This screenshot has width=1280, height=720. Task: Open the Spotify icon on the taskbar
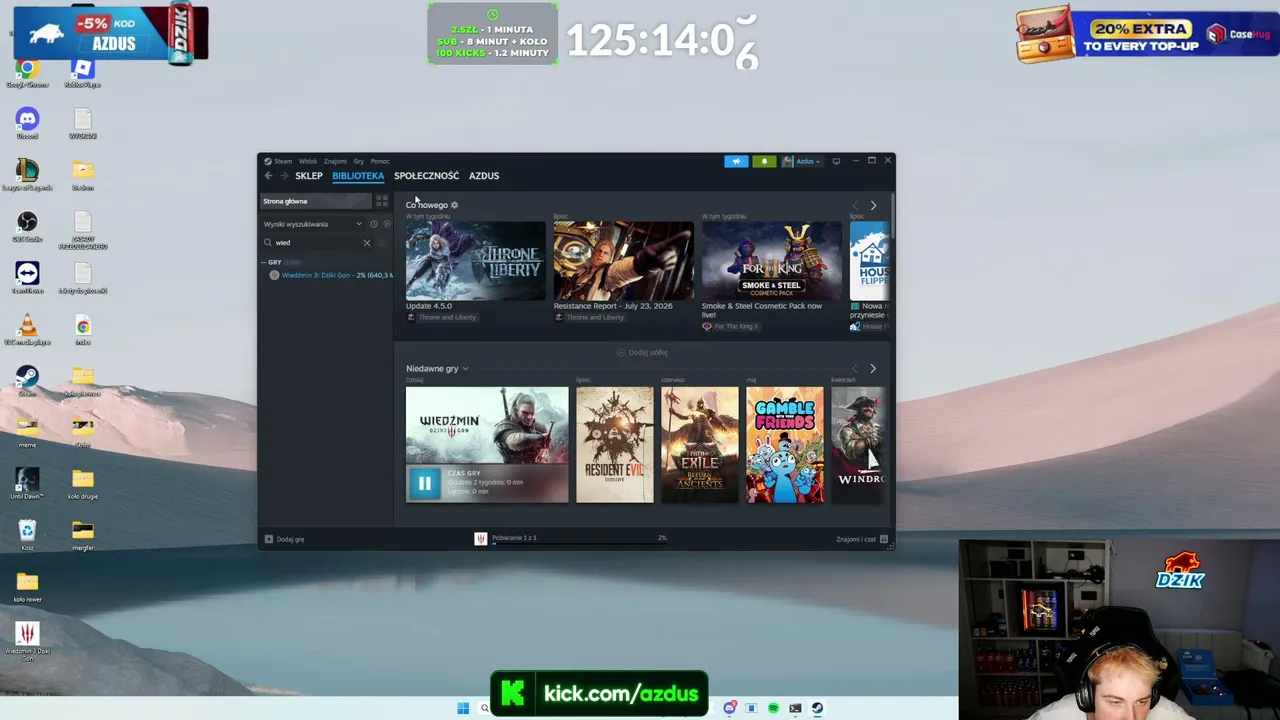773,709
